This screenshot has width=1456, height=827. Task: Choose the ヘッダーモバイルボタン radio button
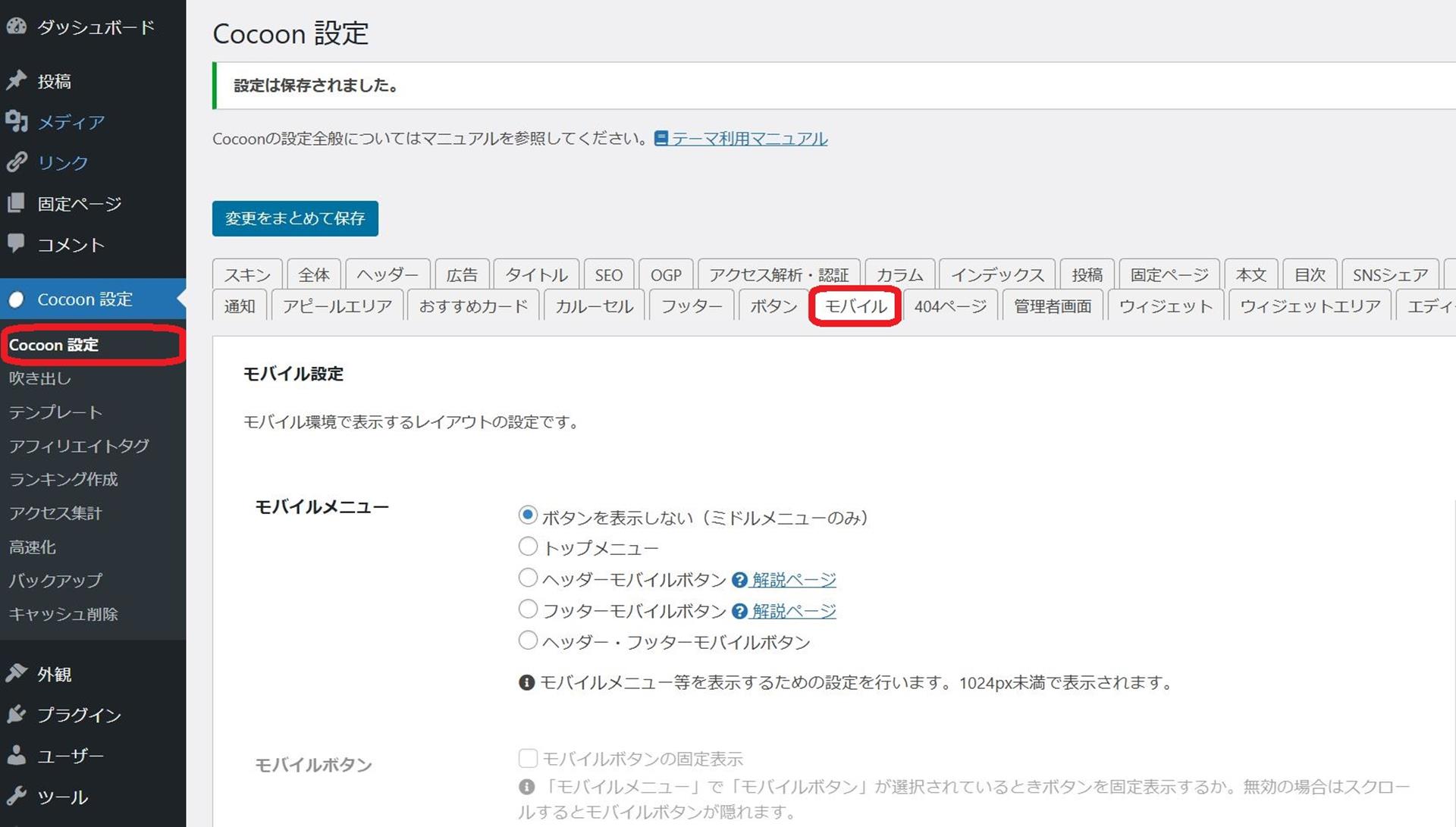(528, 578)
